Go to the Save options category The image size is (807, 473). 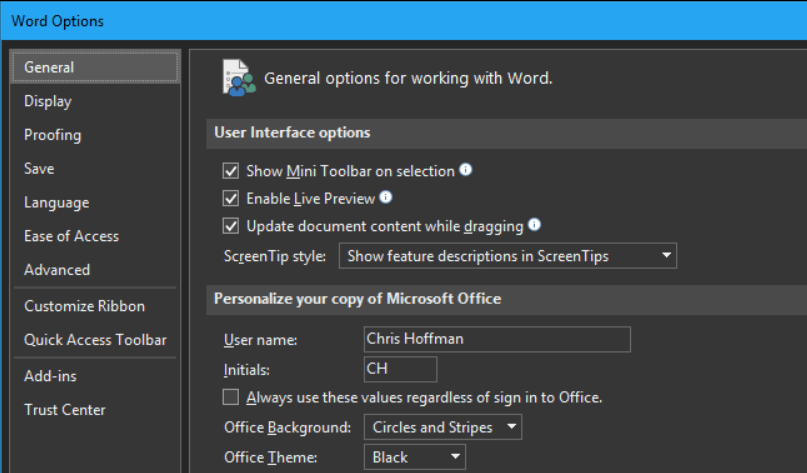(39, 169)
